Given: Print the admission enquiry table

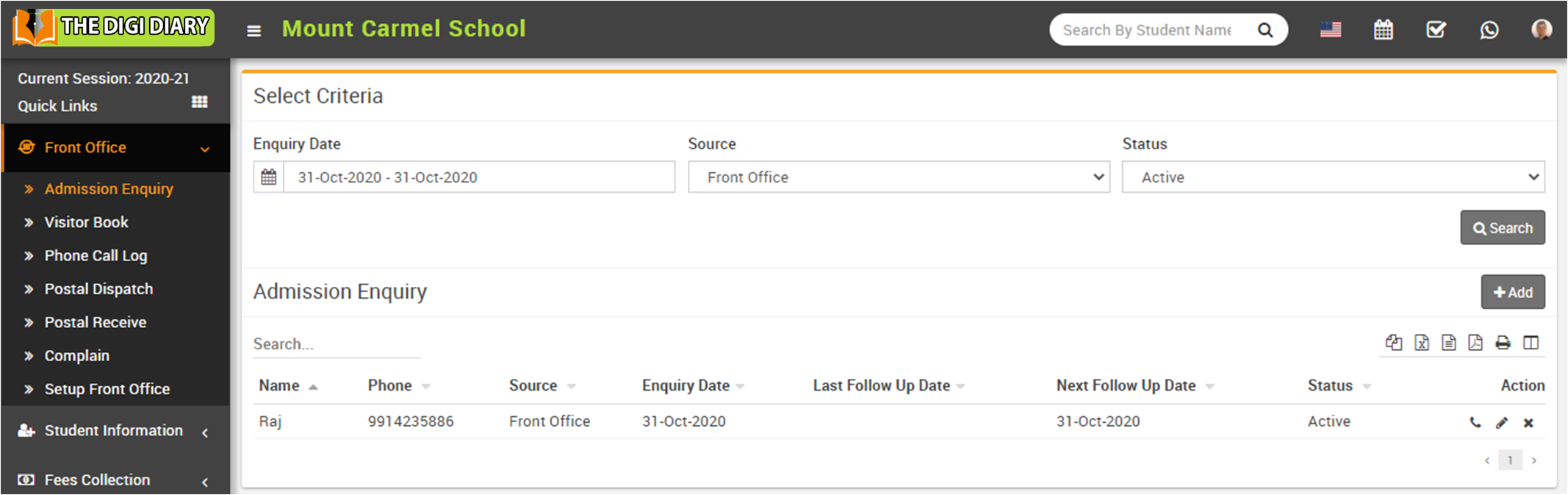Looking at the screenshot, I should (x=1503, y=343).
